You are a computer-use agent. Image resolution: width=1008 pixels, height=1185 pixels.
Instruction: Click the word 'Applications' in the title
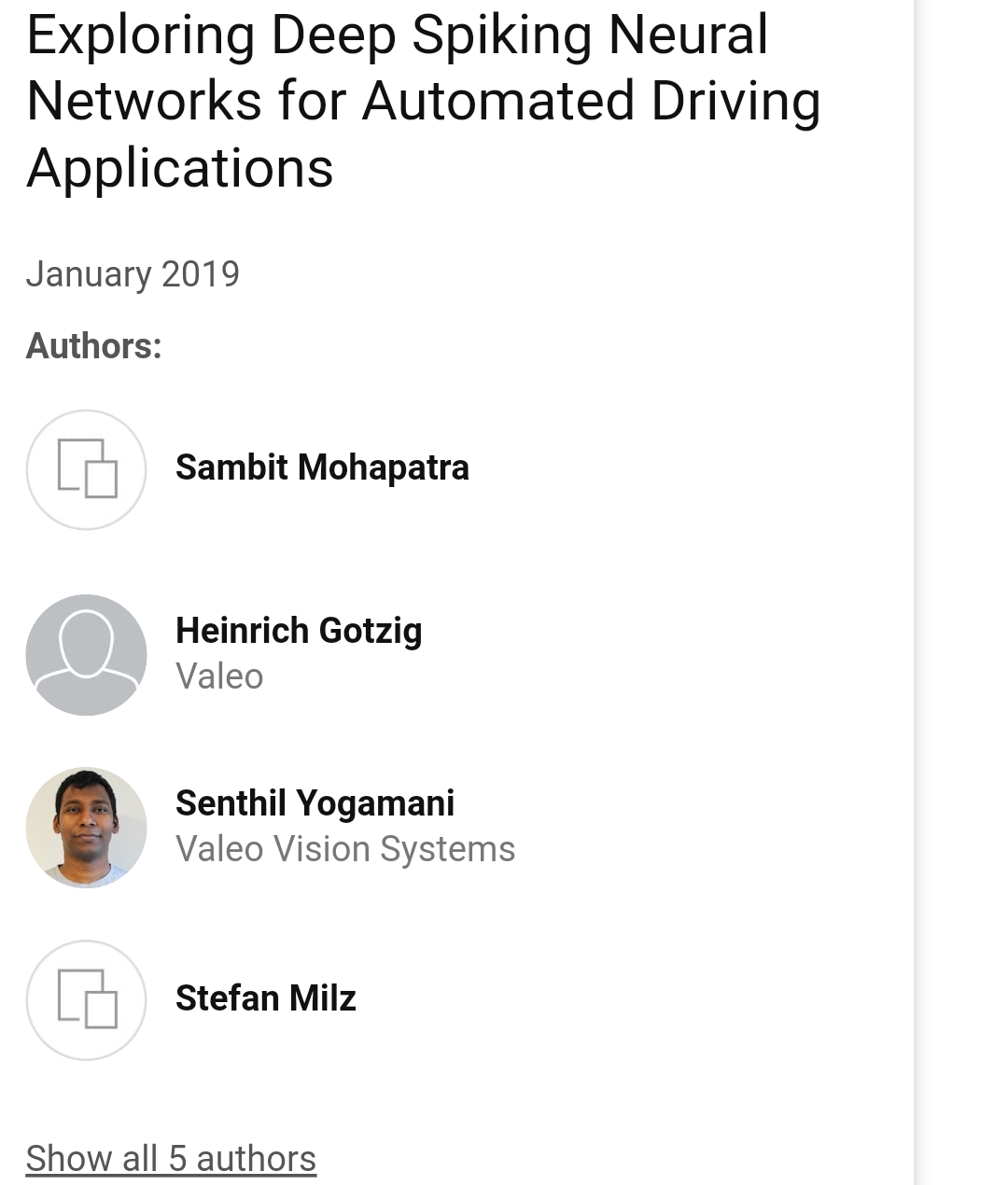click(x=179, y=169)
